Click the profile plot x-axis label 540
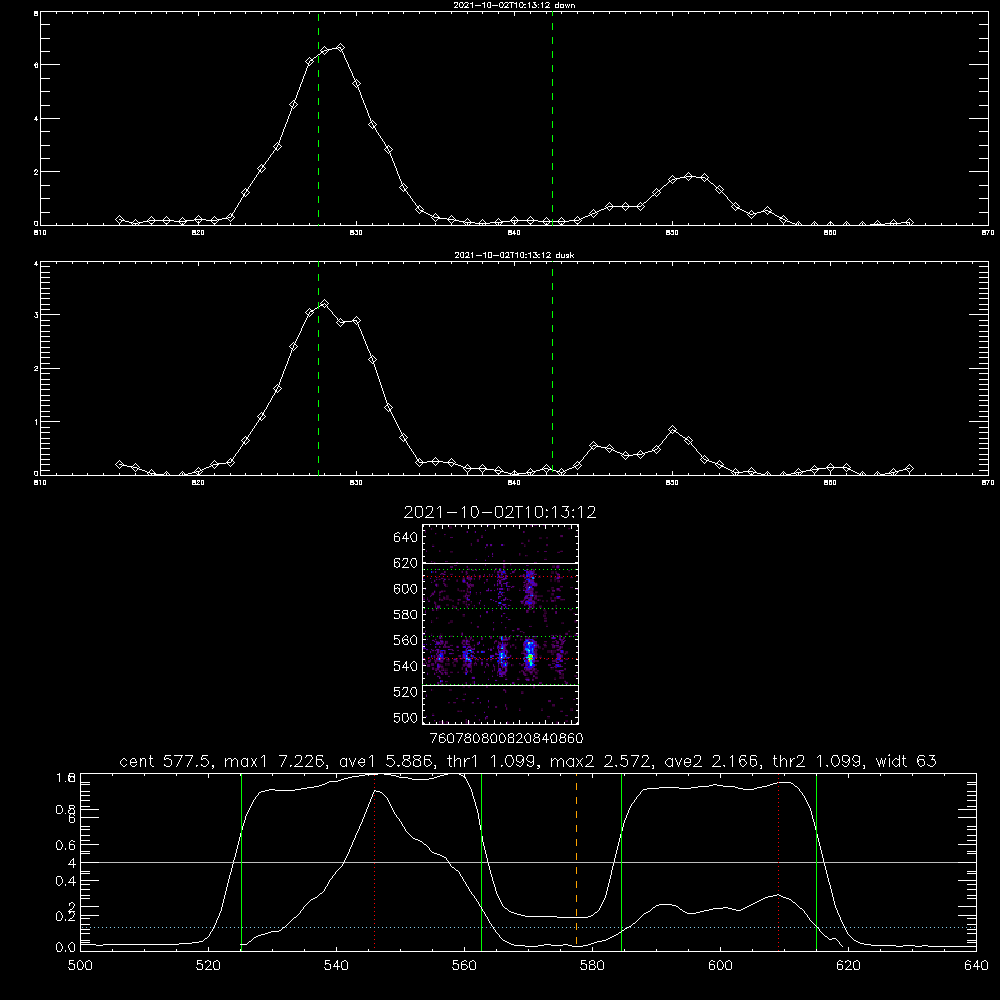1000x1000 pixels. (336, 966)
